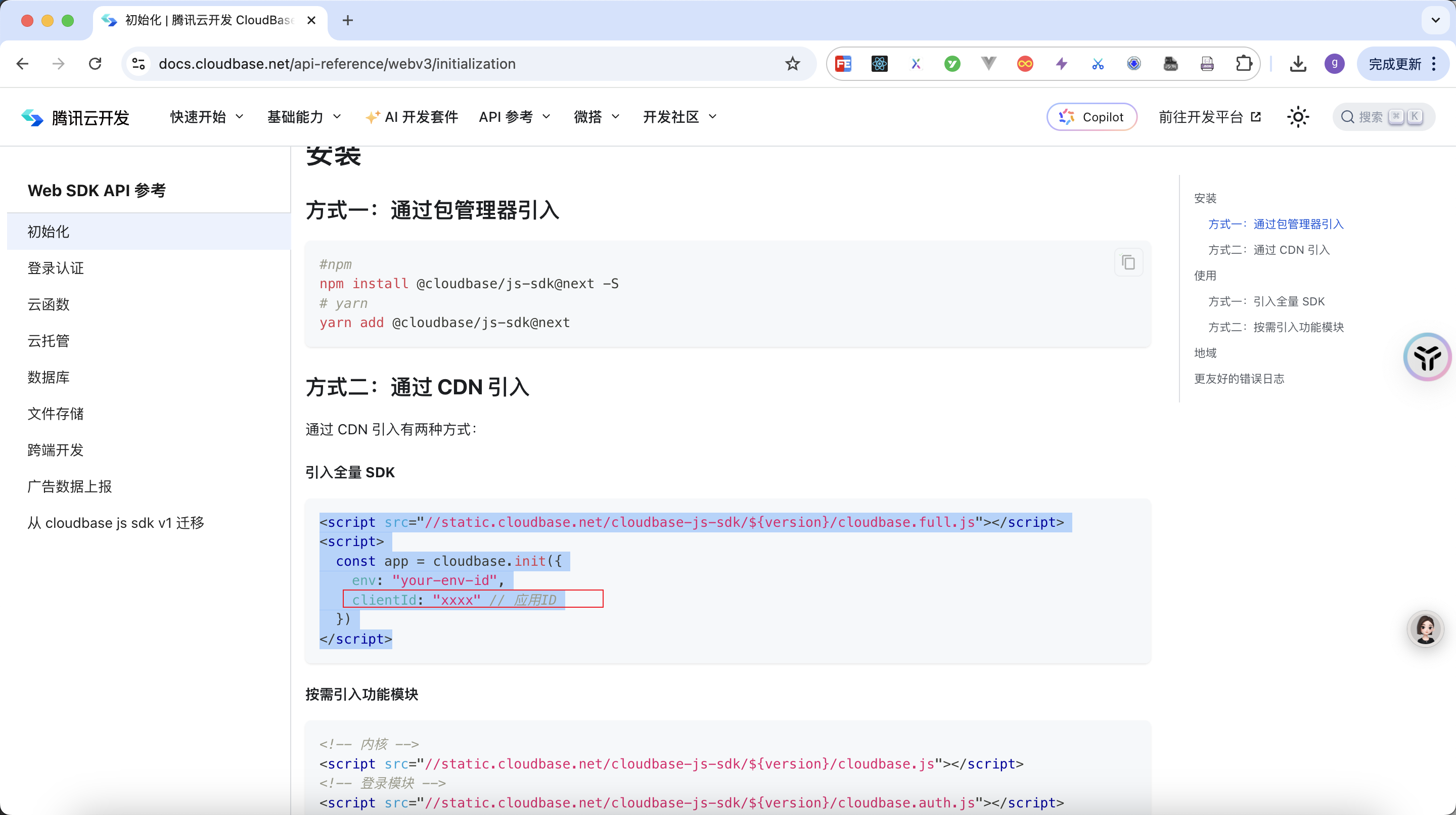This screenshot has width=1456, height=815.
Task: View site information icon in address bar
Action: pyautogui.click(x=139, y=64)
